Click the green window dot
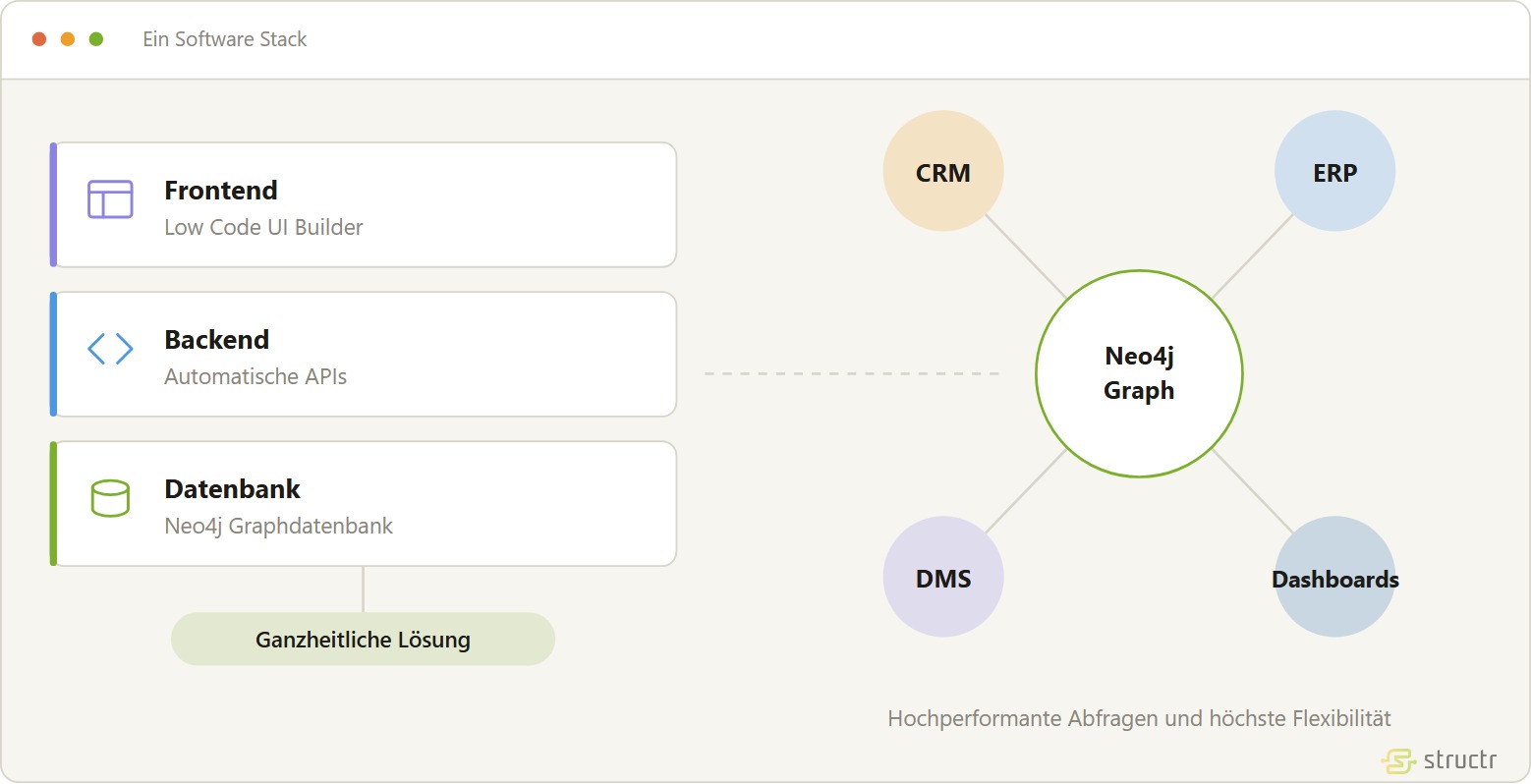The width and height of the screenshot is (1531, 784). 96,39
